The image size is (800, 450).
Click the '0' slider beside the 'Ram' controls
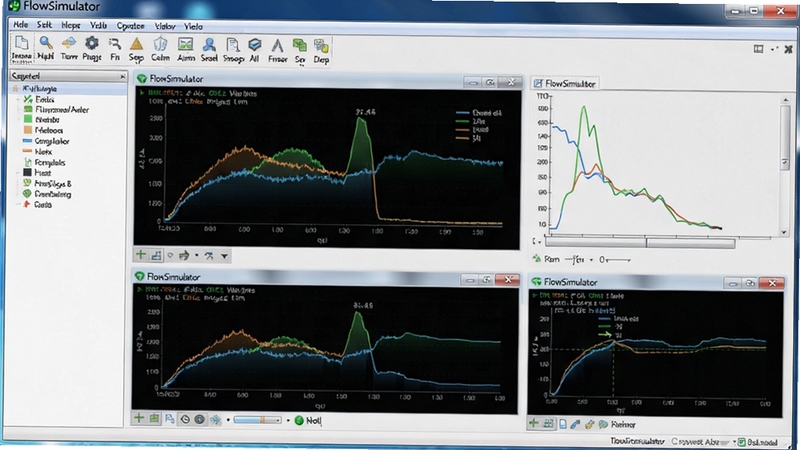tap(615, 260)
